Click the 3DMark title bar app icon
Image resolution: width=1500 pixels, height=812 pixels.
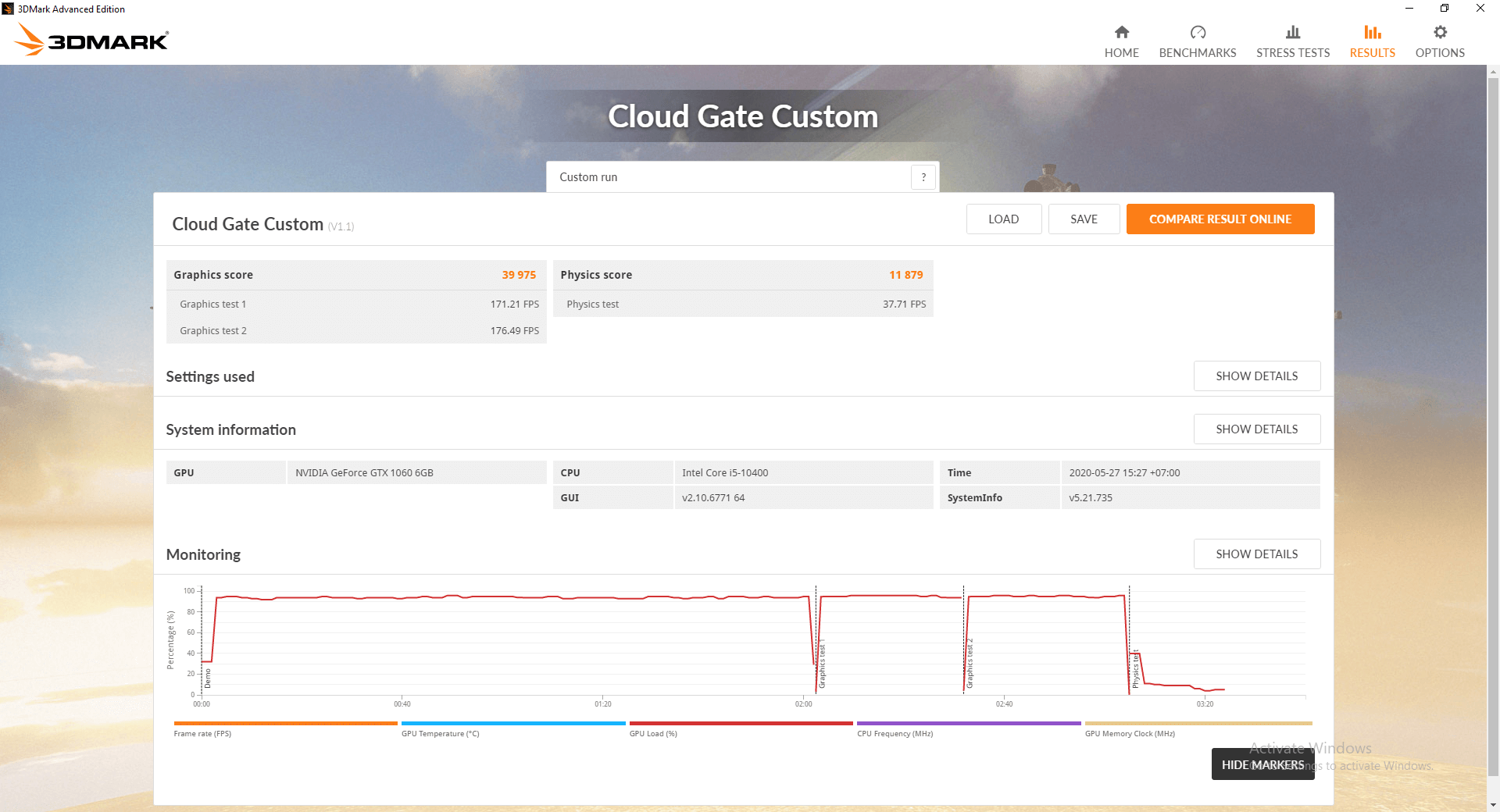coord(8,9)
